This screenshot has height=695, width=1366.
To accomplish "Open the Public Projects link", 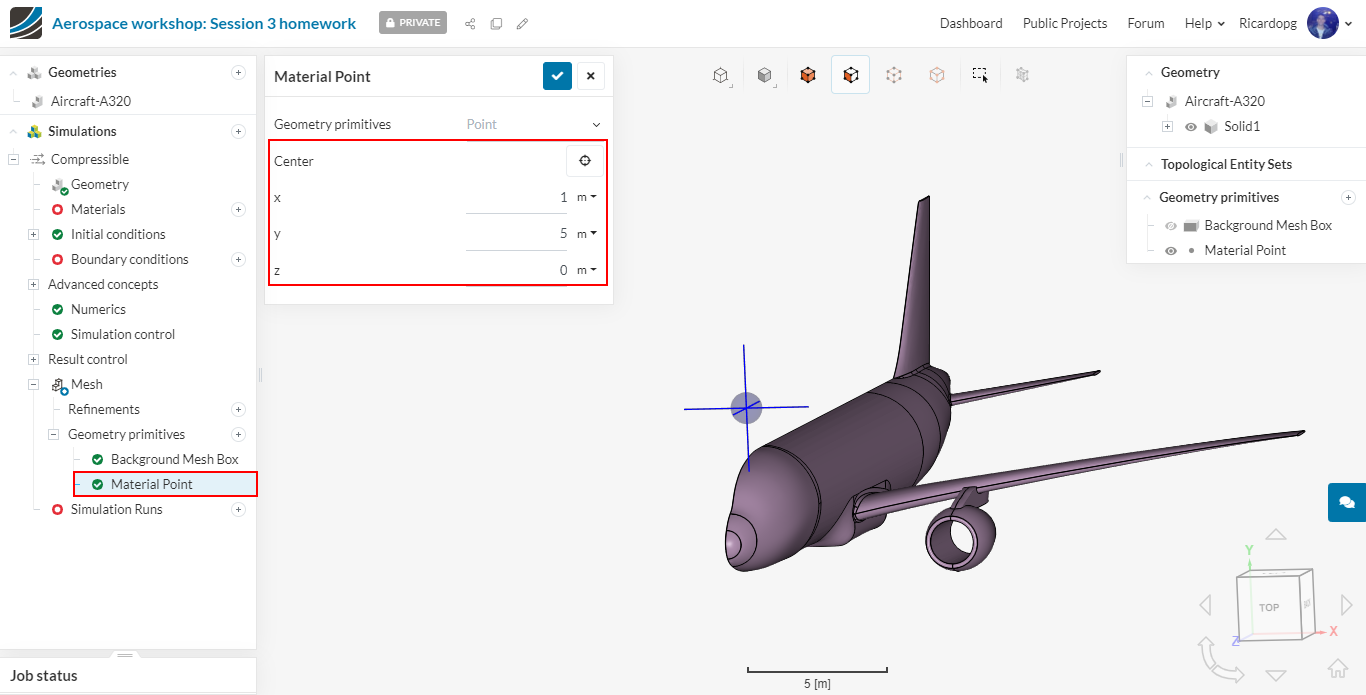I will tap(1064, 24).
